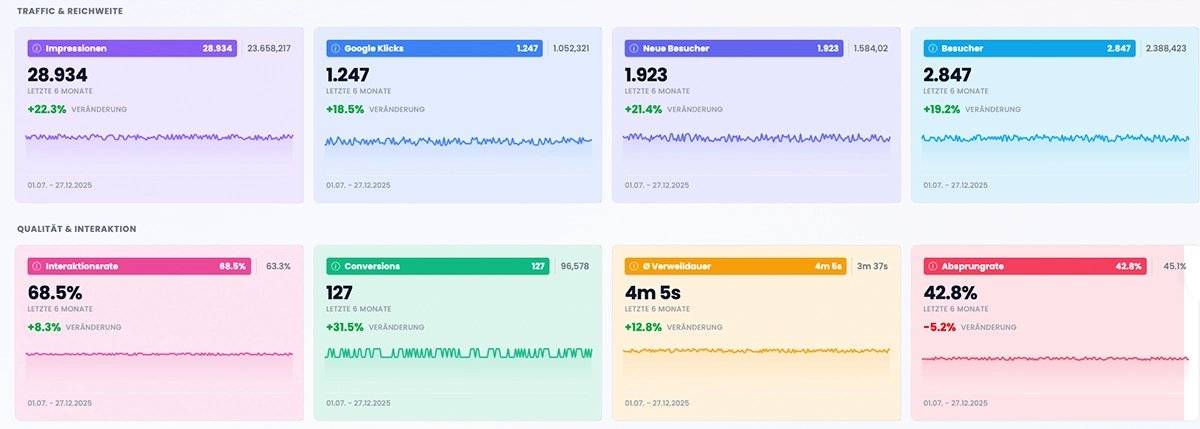This screenshot has height=429, width=1200.
Task: Click the +12.8% change value
Action: click(643, 327)
